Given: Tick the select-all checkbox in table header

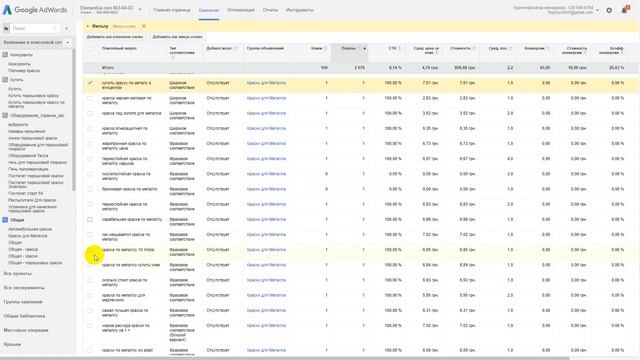Looking at the screenshot, I should pyautogui.click(x=90, y=49).
